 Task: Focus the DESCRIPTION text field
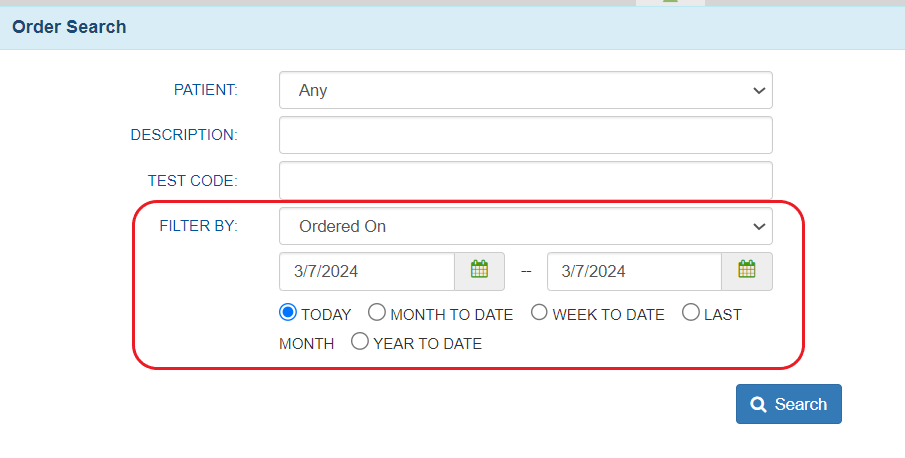point(525,135)
